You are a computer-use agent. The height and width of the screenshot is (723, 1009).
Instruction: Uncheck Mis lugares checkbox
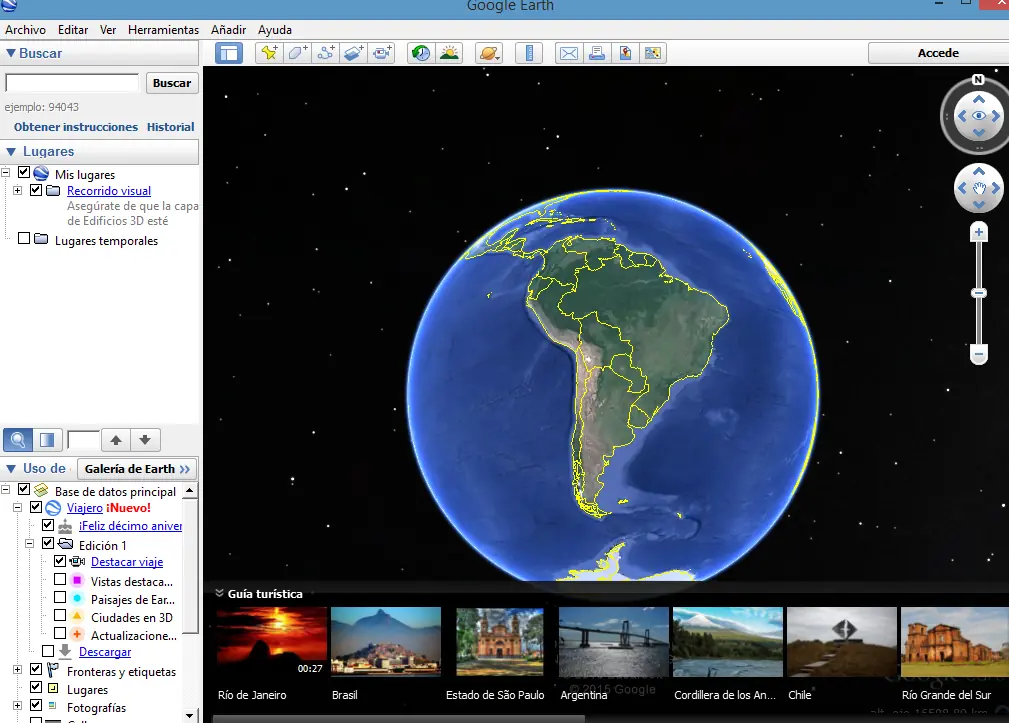[x=24, y=172]
